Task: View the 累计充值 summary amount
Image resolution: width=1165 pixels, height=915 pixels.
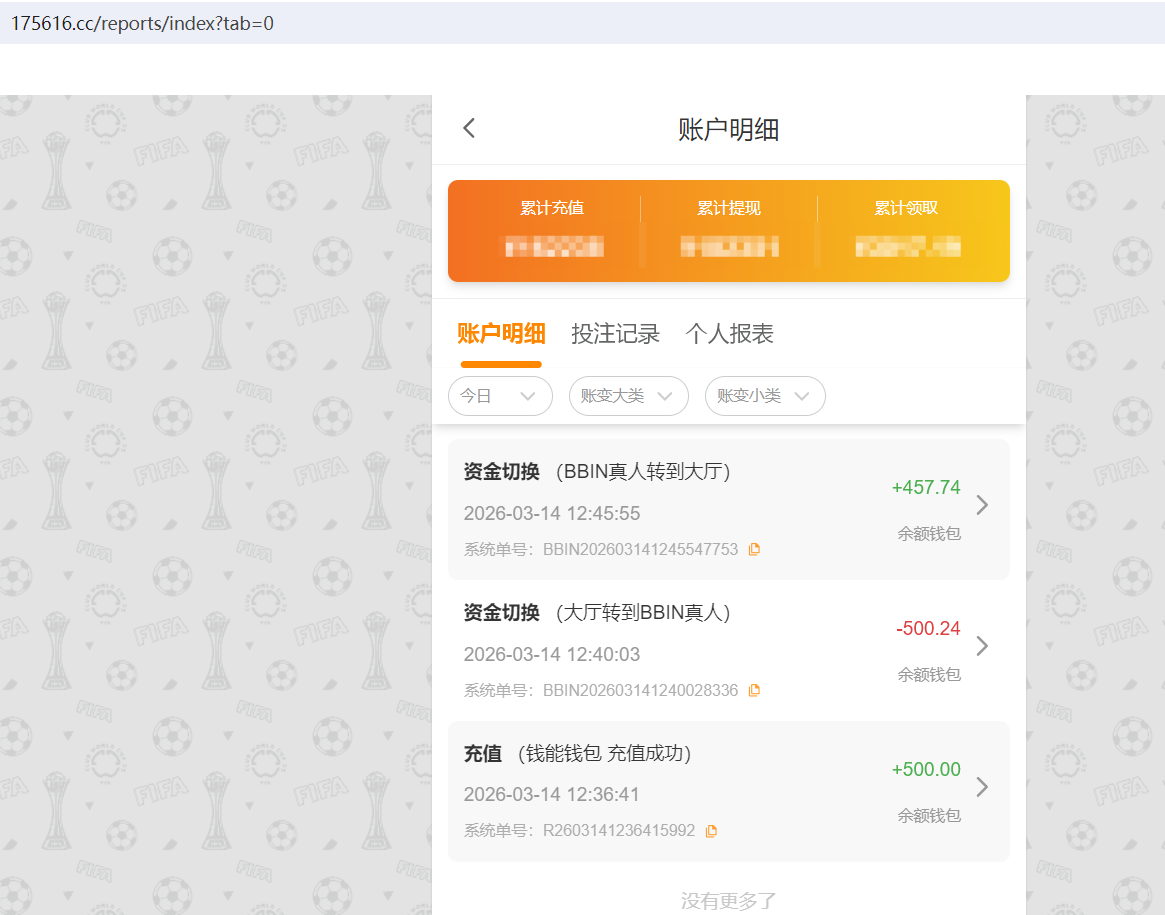Action: (553, 247)
